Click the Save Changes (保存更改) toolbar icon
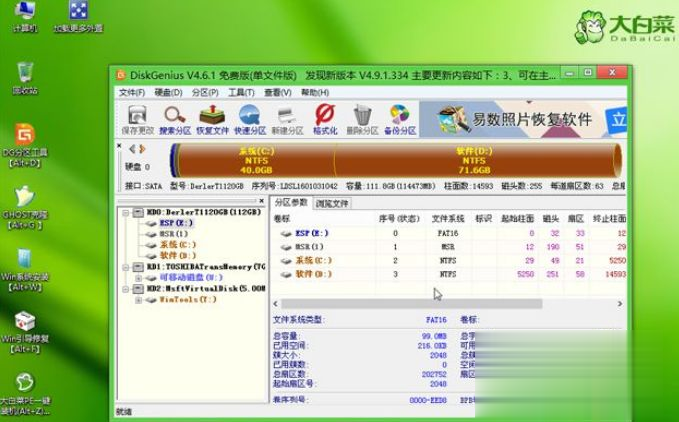This screenshot has width=679, height=422. pos(138,119)
